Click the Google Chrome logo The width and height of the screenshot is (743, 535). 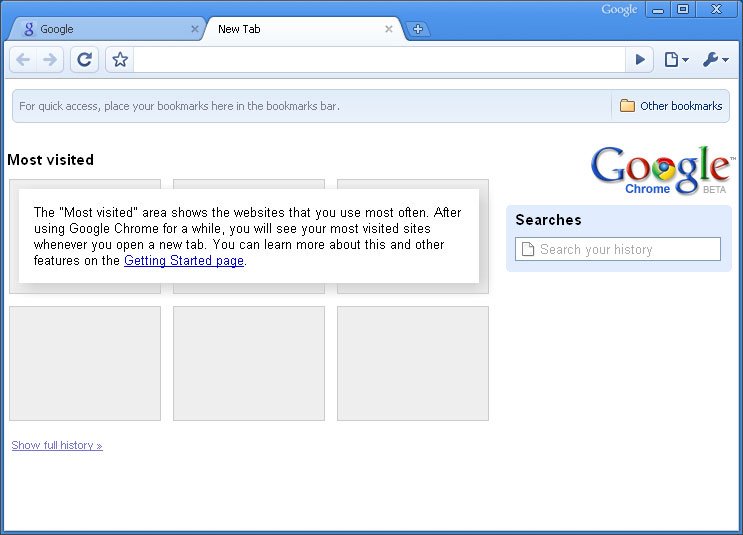[x=660, y=170]
